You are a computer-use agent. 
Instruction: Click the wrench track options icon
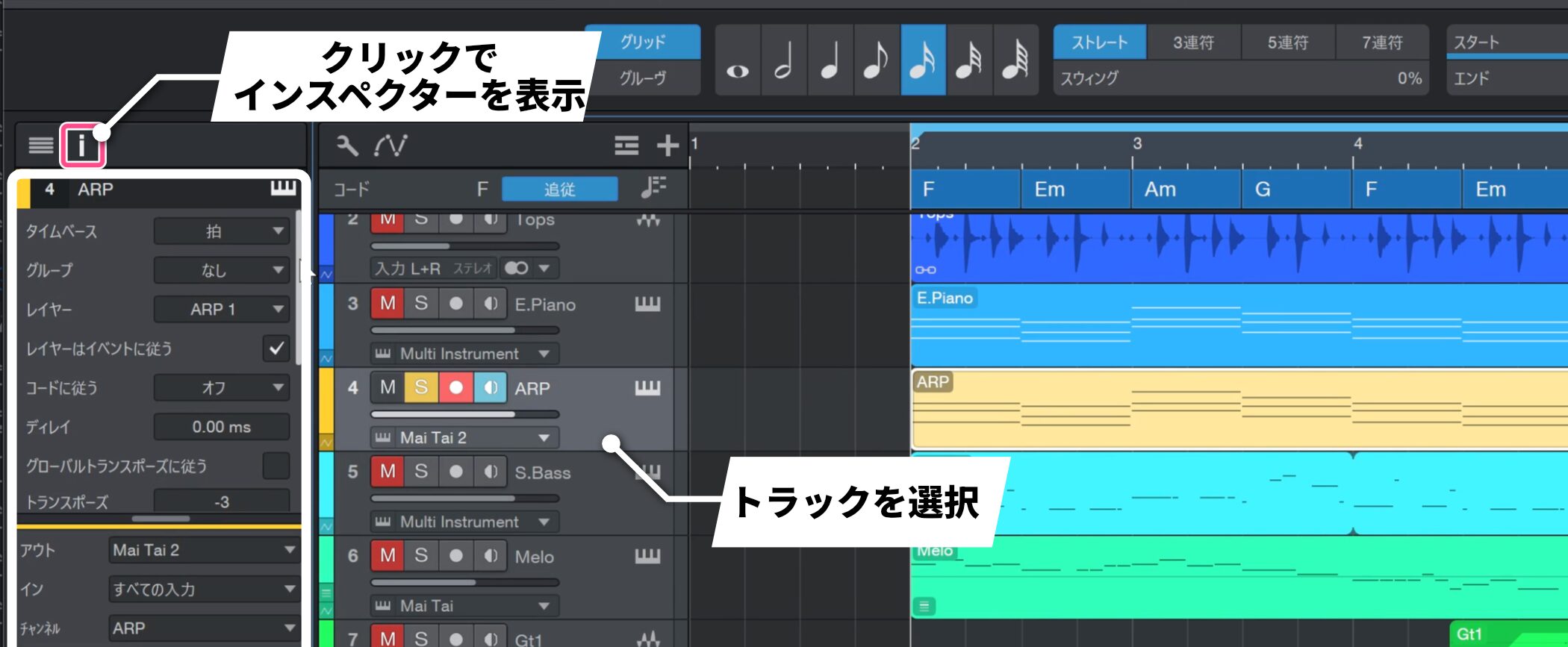pyautogui.click(x=347, y=146)
